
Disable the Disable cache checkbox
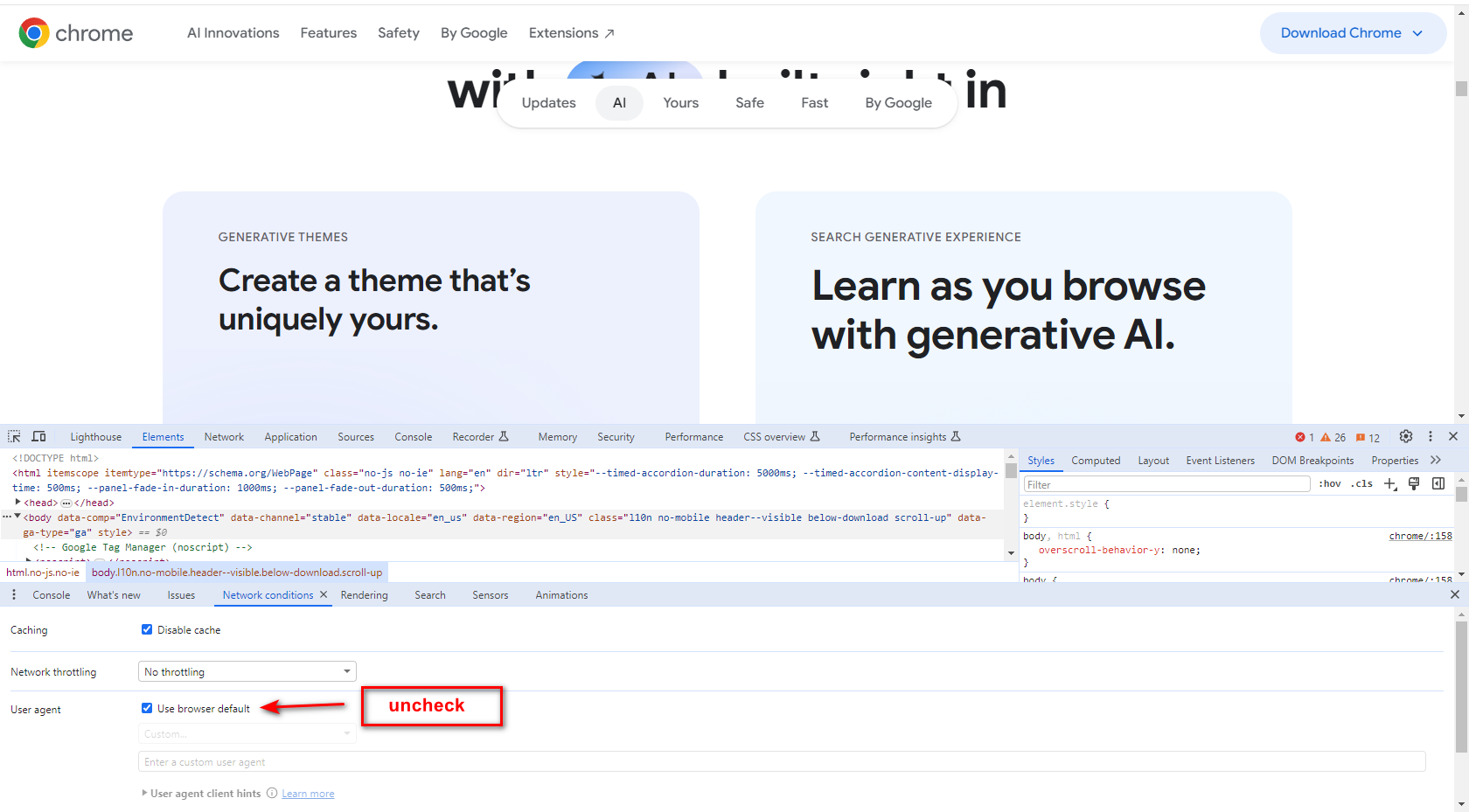pos(147,628)
